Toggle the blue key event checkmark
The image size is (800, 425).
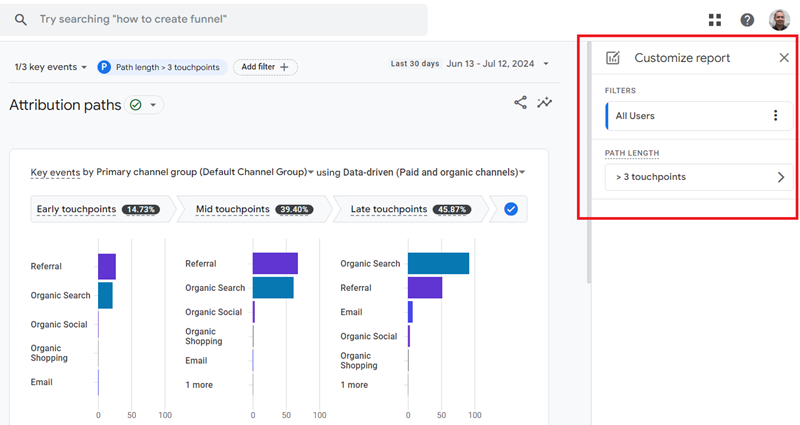click(511, 209)
